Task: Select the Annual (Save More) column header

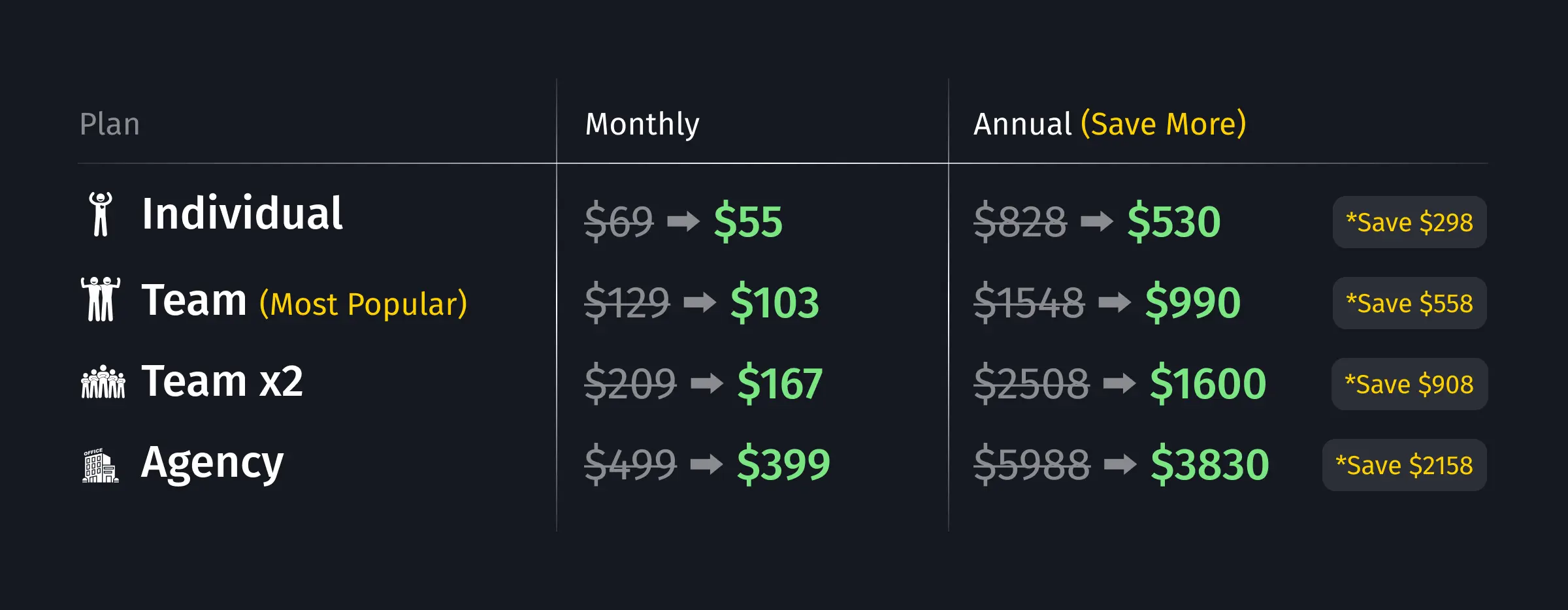Action: click(1109, 124)
